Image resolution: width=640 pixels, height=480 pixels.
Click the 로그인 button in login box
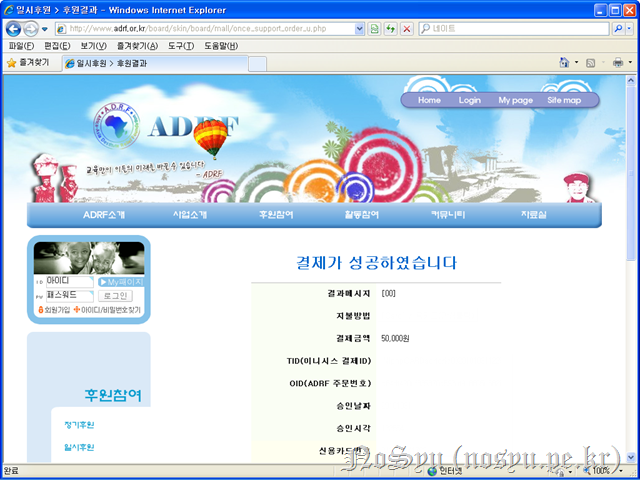coord(116,296)
